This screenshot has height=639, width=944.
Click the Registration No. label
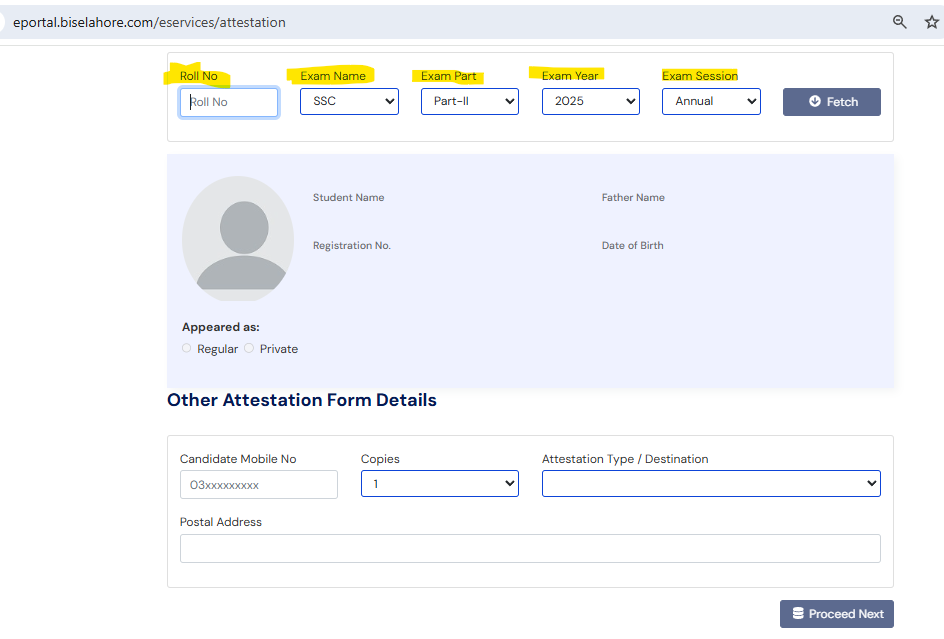click(x=352, y=246)
